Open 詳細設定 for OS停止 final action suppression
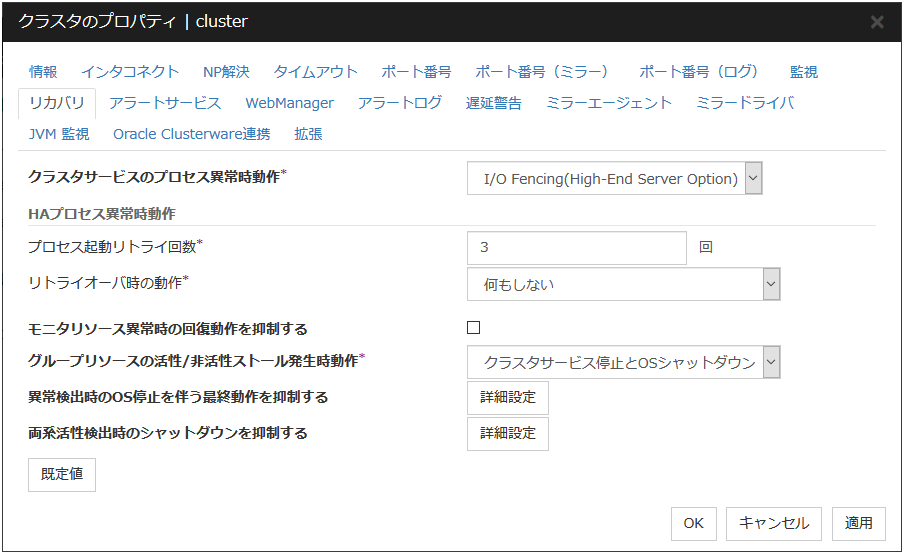The width and height of the screenshot is (904, 554). [507, 397]
